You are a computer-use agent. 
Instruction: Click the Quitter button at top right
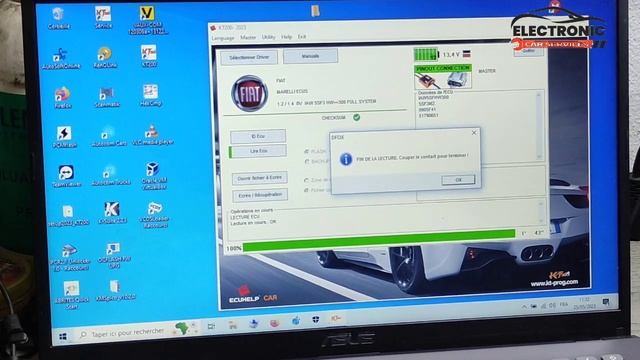529,51
